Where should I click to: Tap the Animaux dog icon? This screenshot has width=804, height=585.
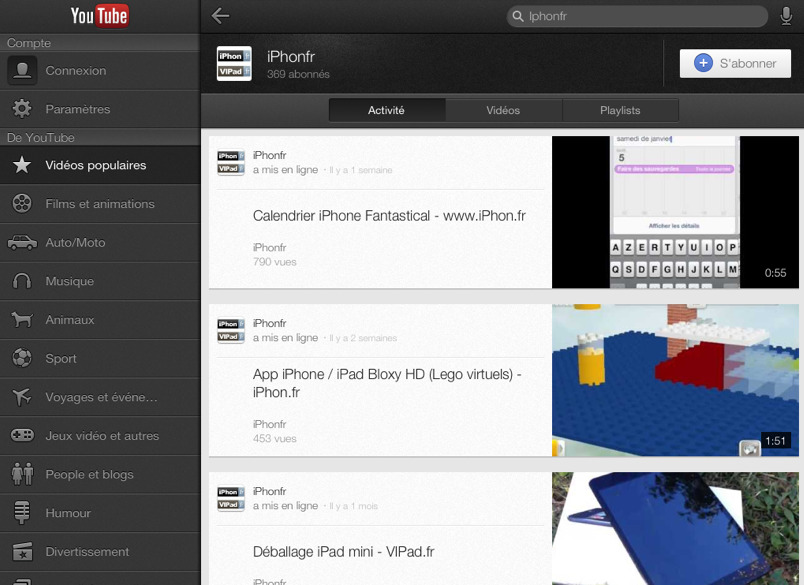coord(22,319)
